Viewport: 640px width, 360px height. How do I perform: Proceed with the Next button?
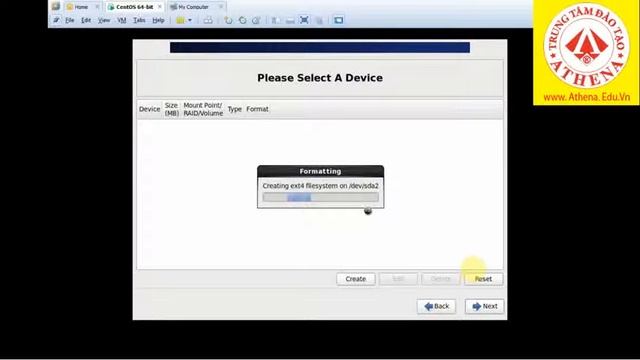(x=484, y=306)
